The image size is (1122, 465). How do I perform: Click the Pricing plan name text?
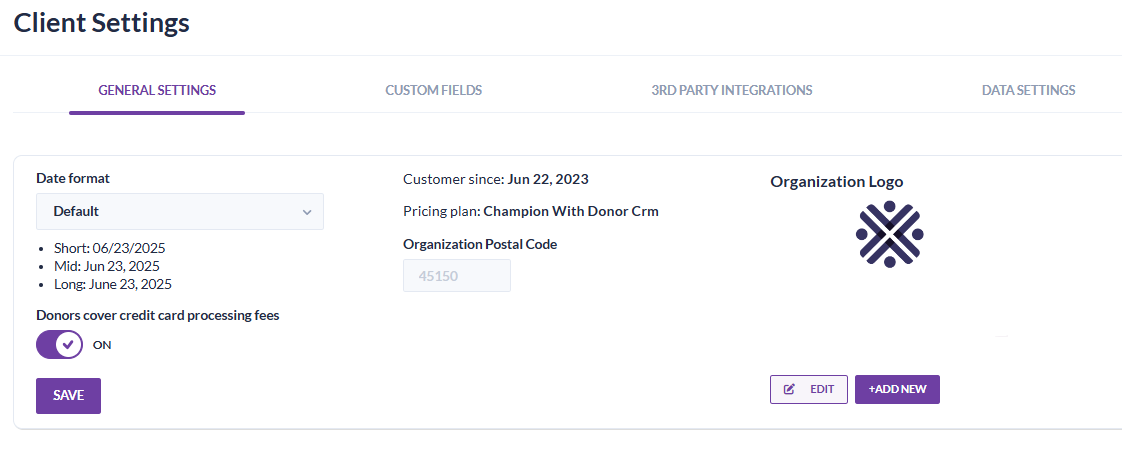pos(571,211)
